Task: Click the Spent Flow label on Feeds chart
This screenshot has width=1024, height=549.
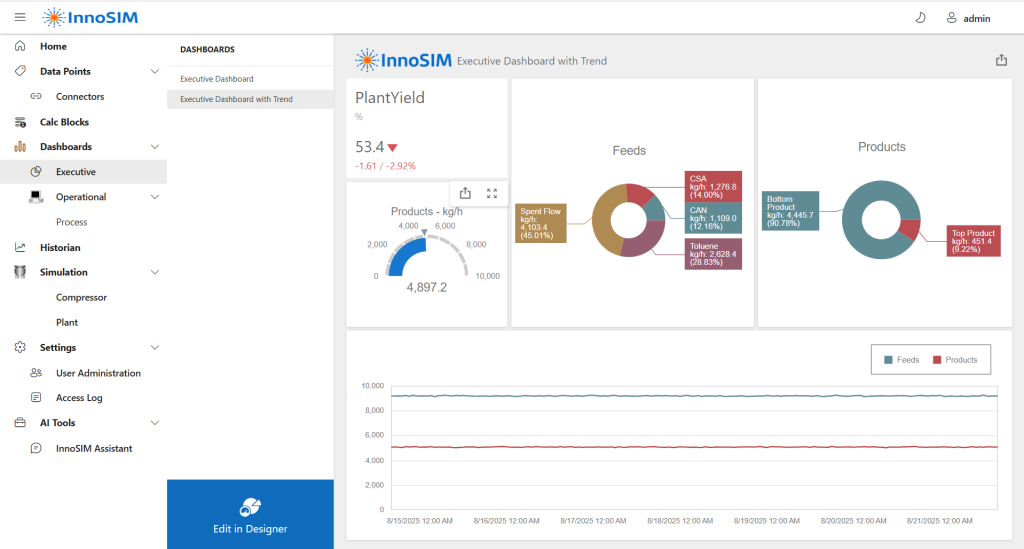Action: (x=541, y=223)
